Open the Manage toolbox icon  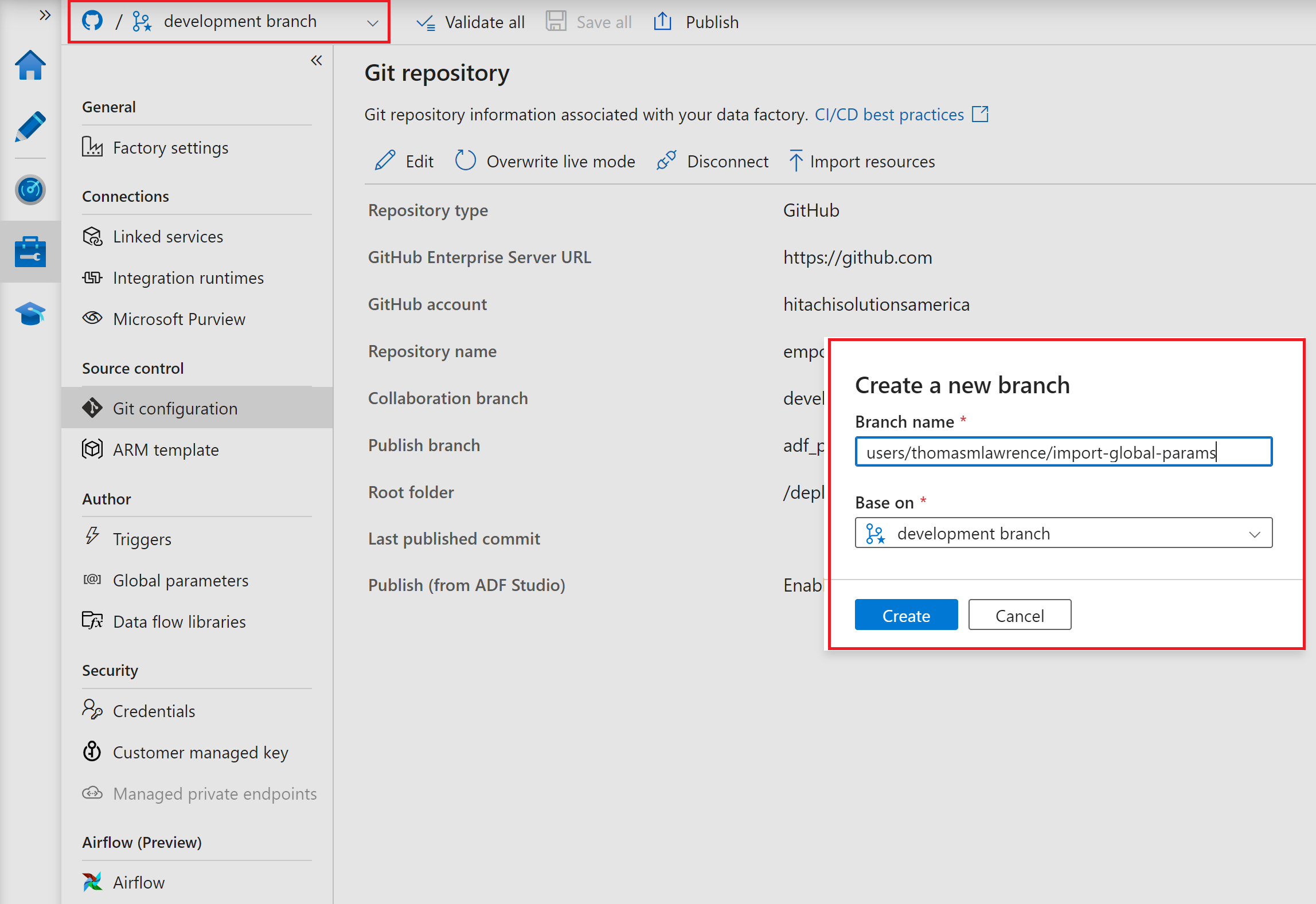[30, 252]
